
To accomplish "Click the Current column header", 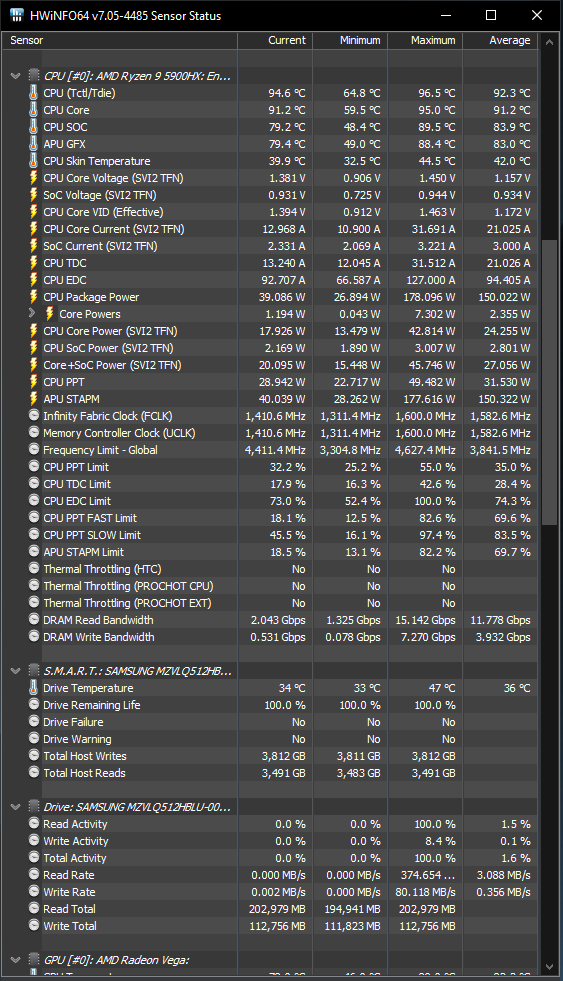I will pyautogui.click(x=275, y=40).
